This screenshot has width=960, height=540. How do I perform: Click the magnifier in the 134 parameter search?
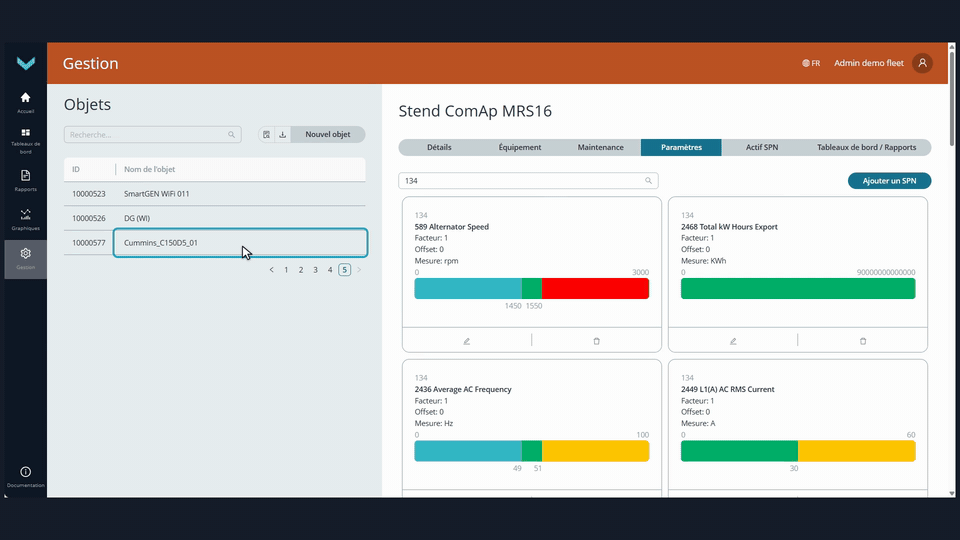[648, 181]
